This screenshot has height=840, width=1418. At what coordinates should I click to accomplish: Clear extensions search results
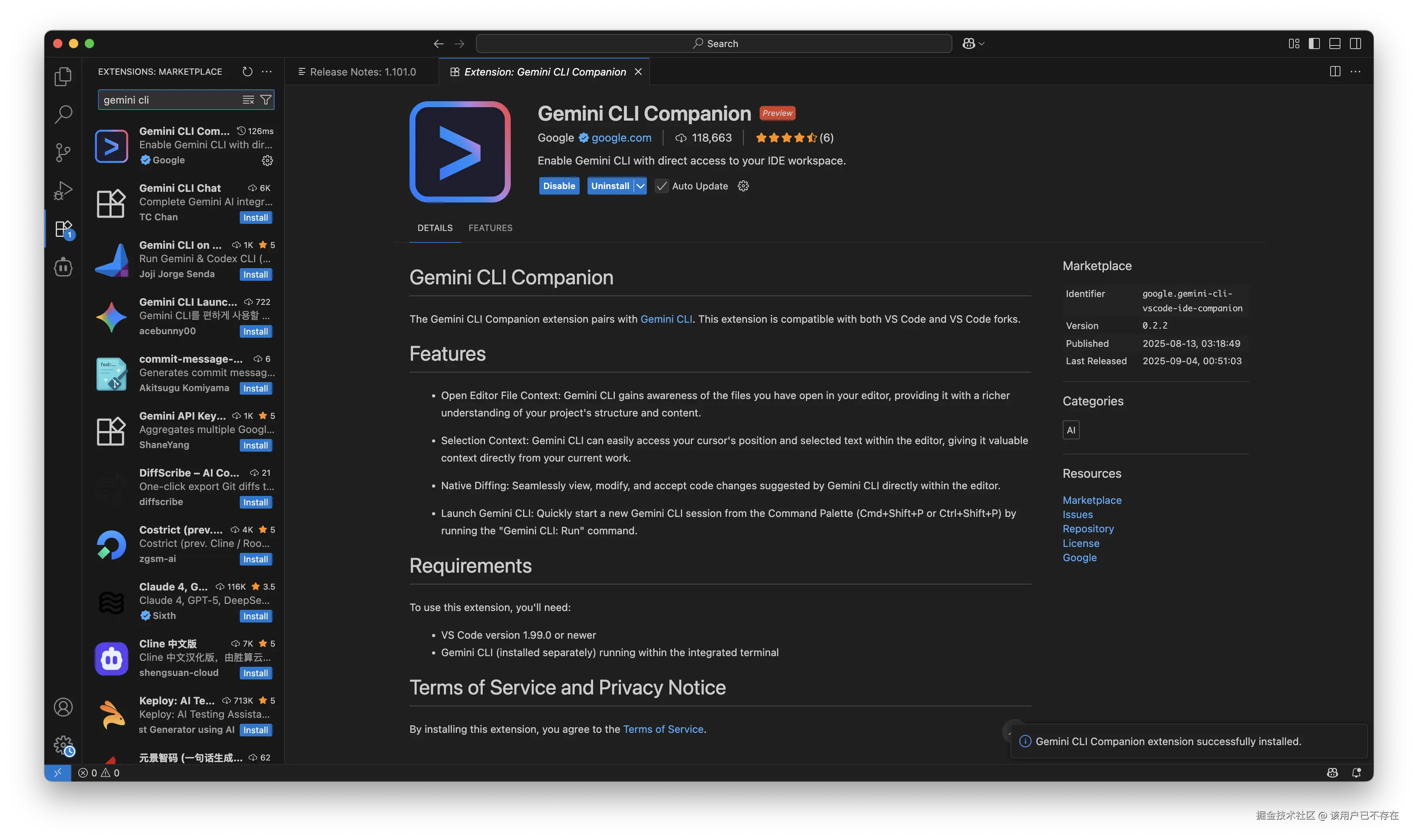click(x=248, y=100)
